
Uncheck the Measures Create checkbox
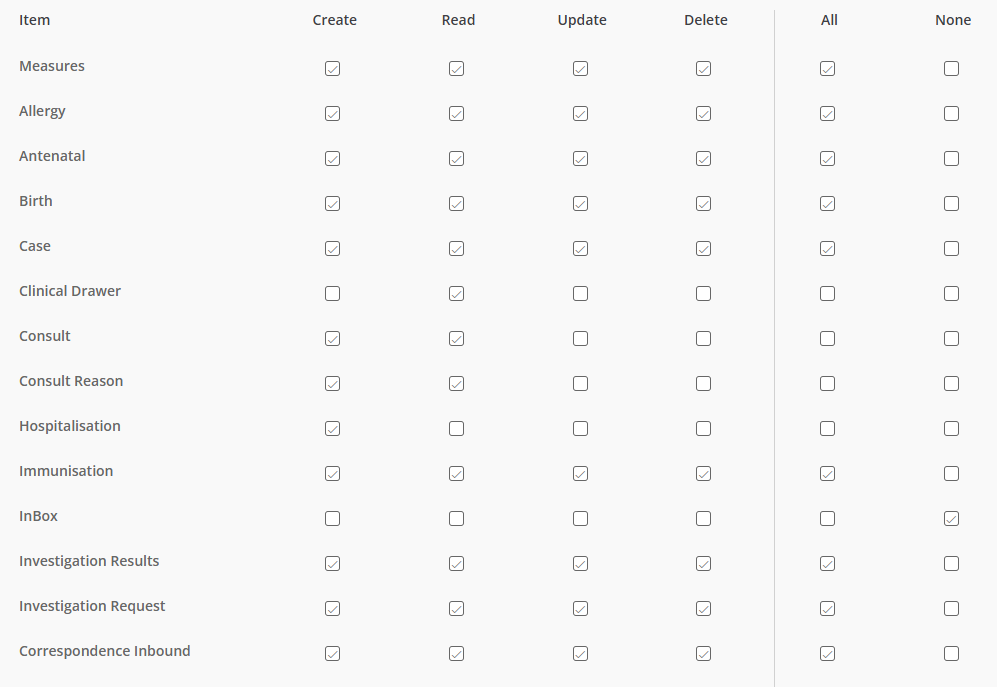[x=333, y=69]
